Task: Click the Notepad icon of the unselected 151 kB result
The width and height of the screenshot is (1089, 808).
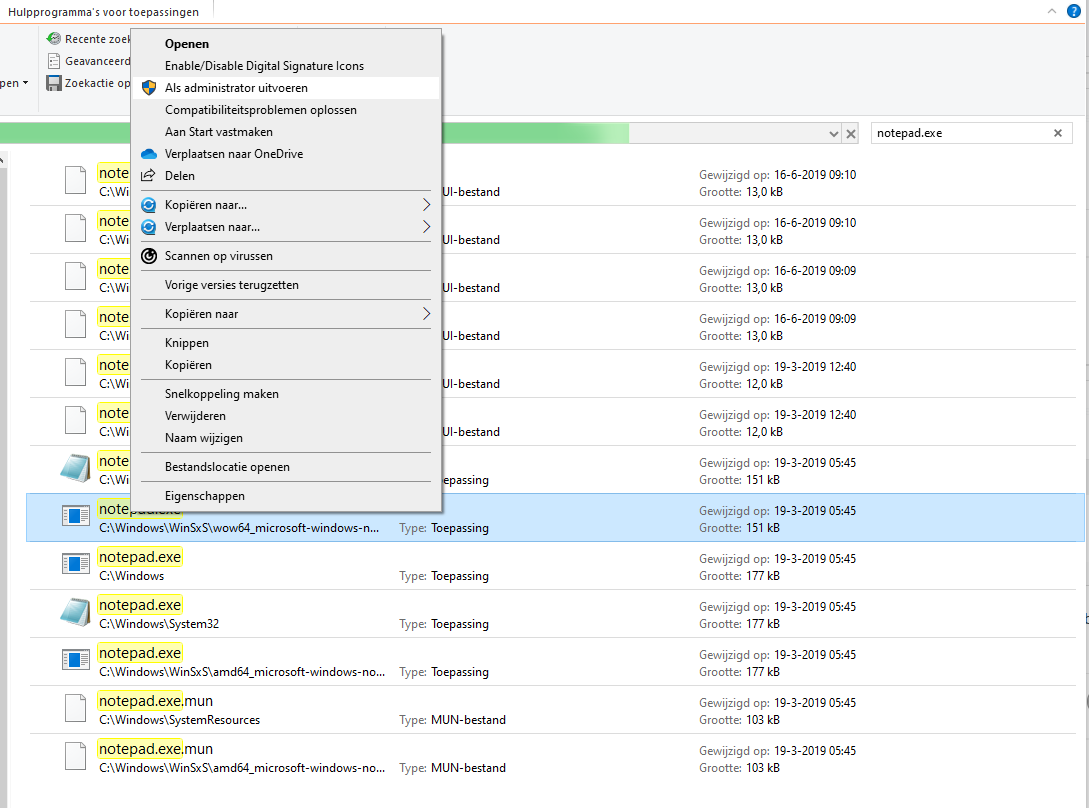Action: (76, 468)
